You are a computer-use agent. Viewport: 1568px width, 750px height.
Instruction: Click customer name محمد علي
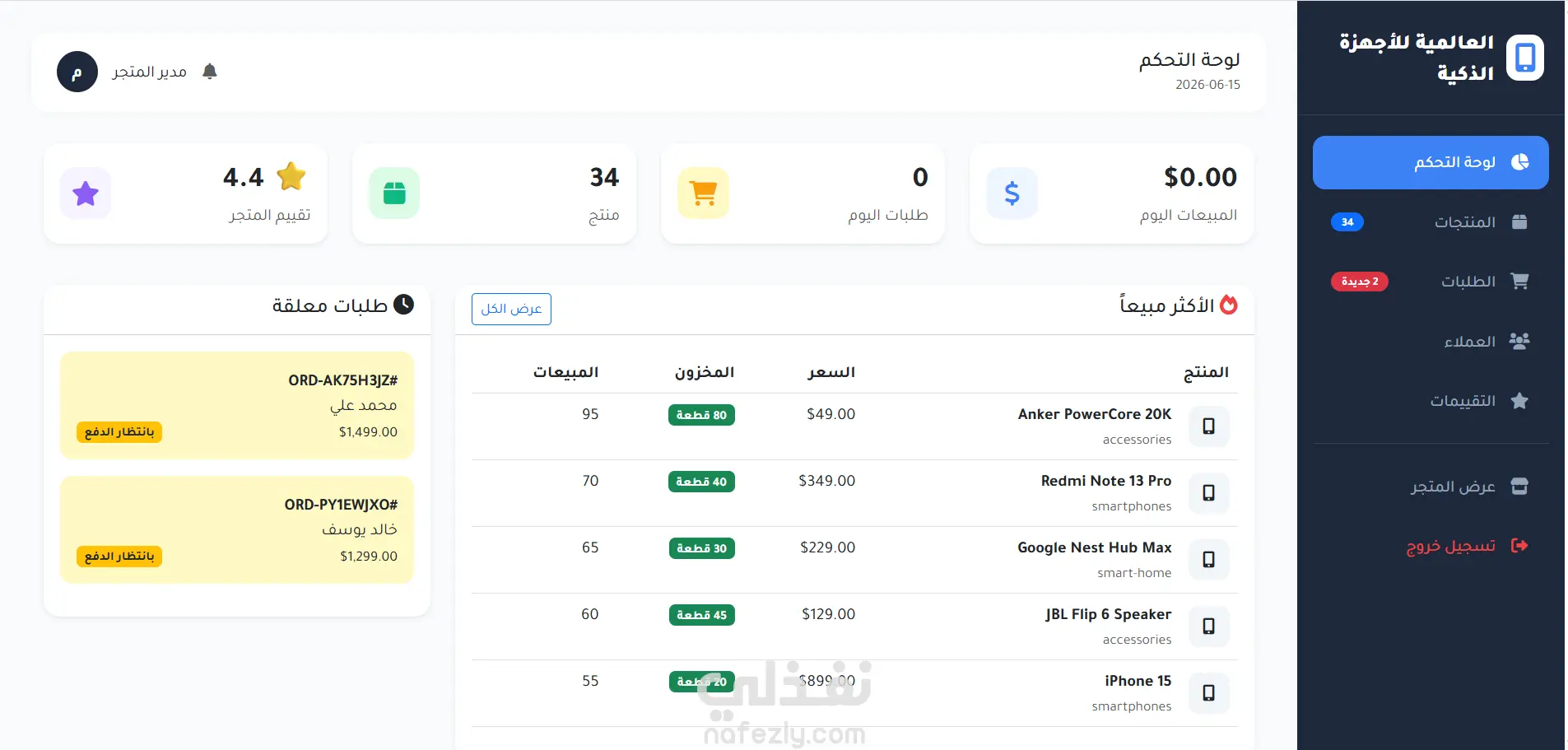pyautogui.click(x=364, y=405)
